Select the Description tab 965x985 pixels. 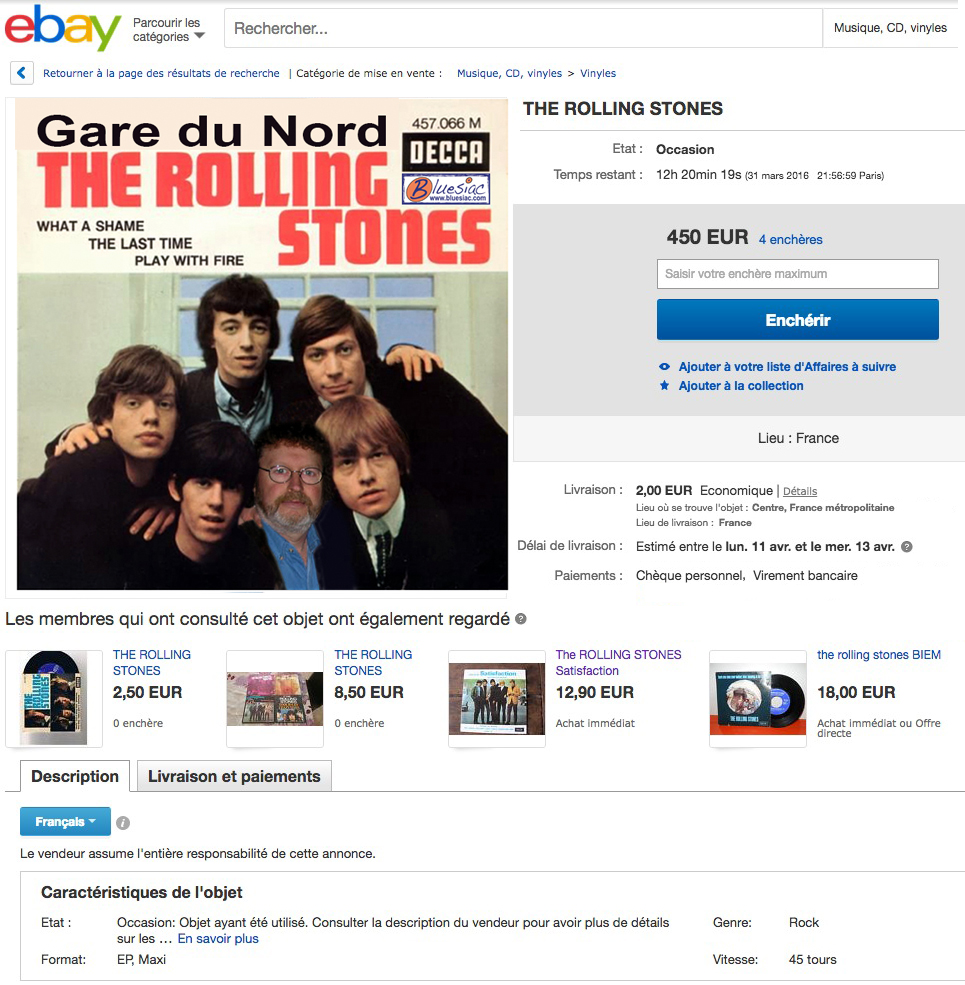pyautogui.click(x=75, y=776)
